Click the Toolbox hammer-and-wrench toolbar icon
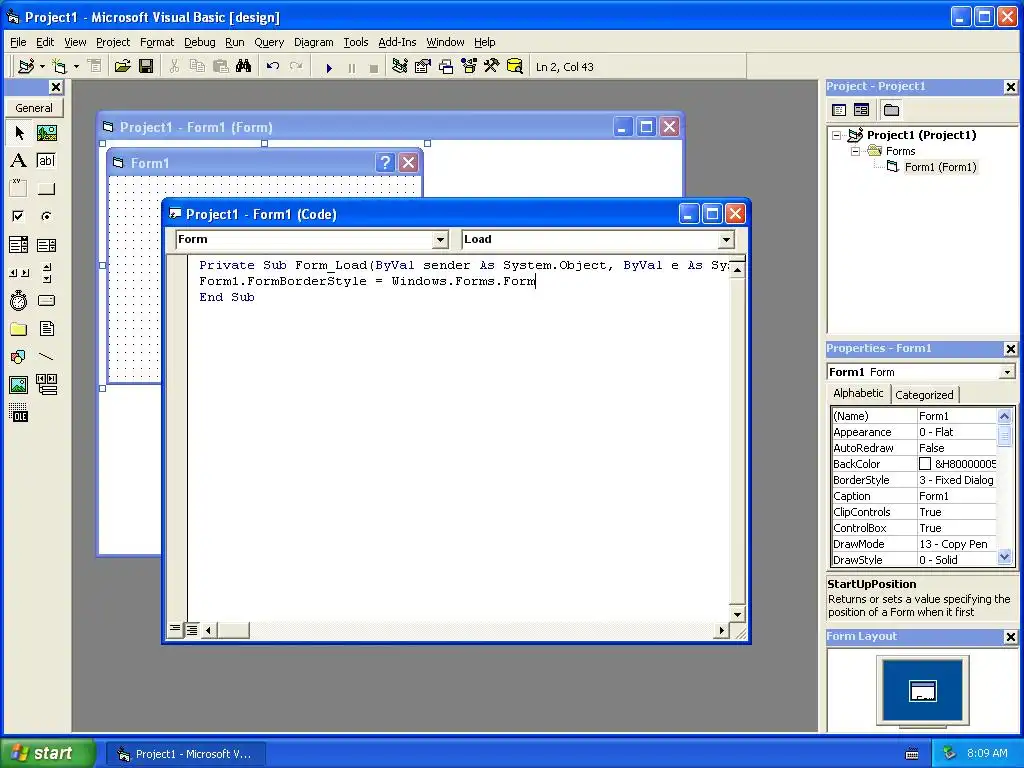1024x768 pixels. point(491,67)
